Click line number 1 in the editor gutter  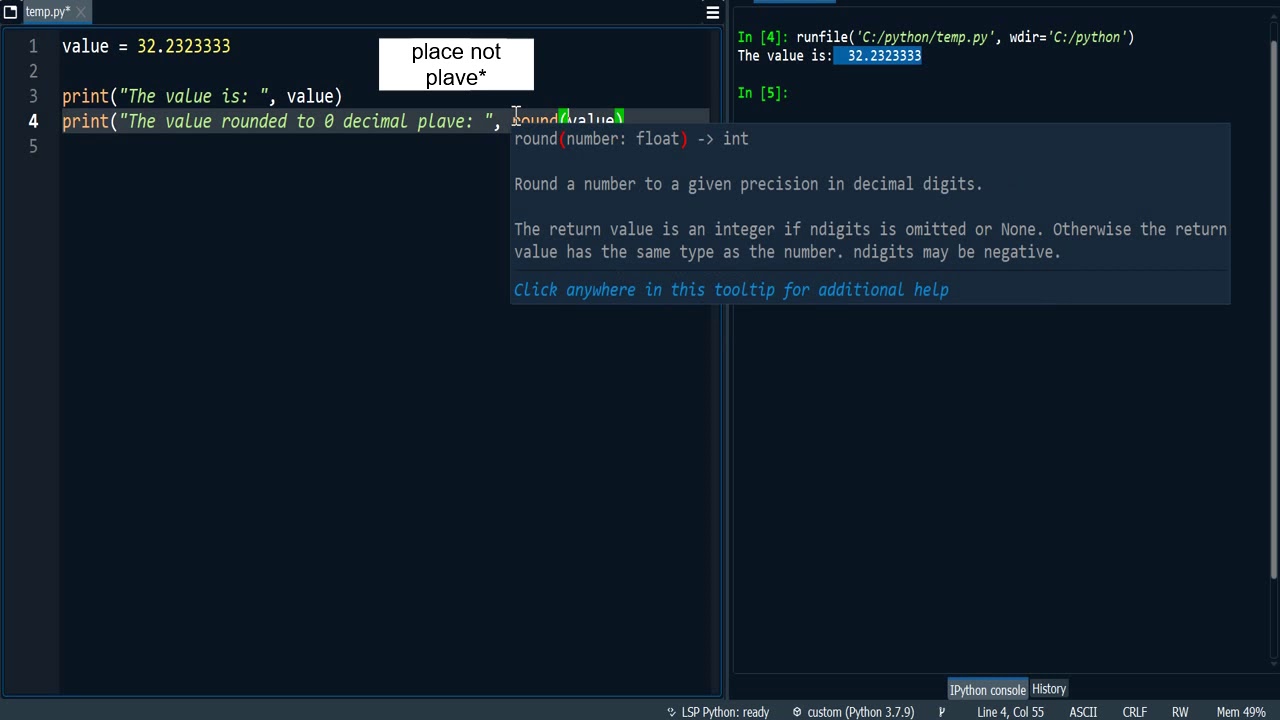[x=33, y=46]
